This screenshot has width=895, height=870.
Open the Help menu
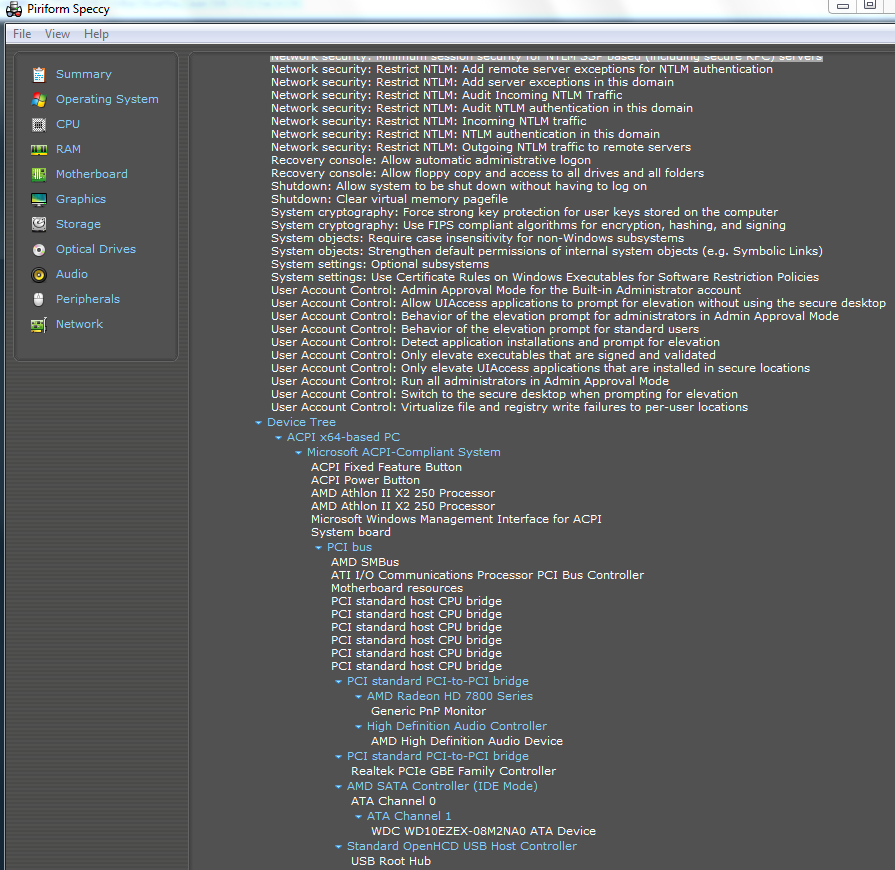coord(96,34)
